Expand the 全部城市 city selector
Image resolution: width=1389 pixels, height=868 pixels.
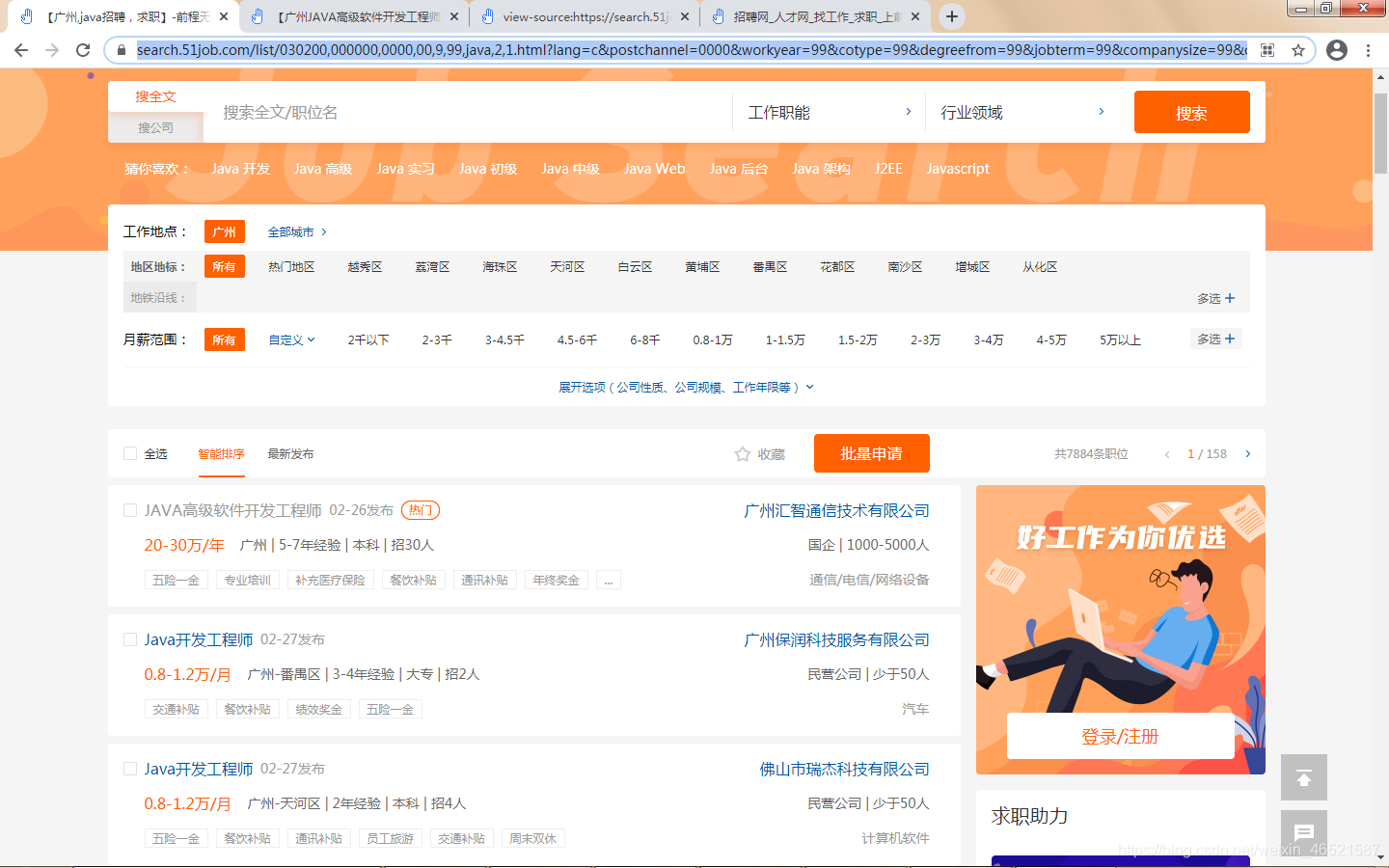click(297, 232)
